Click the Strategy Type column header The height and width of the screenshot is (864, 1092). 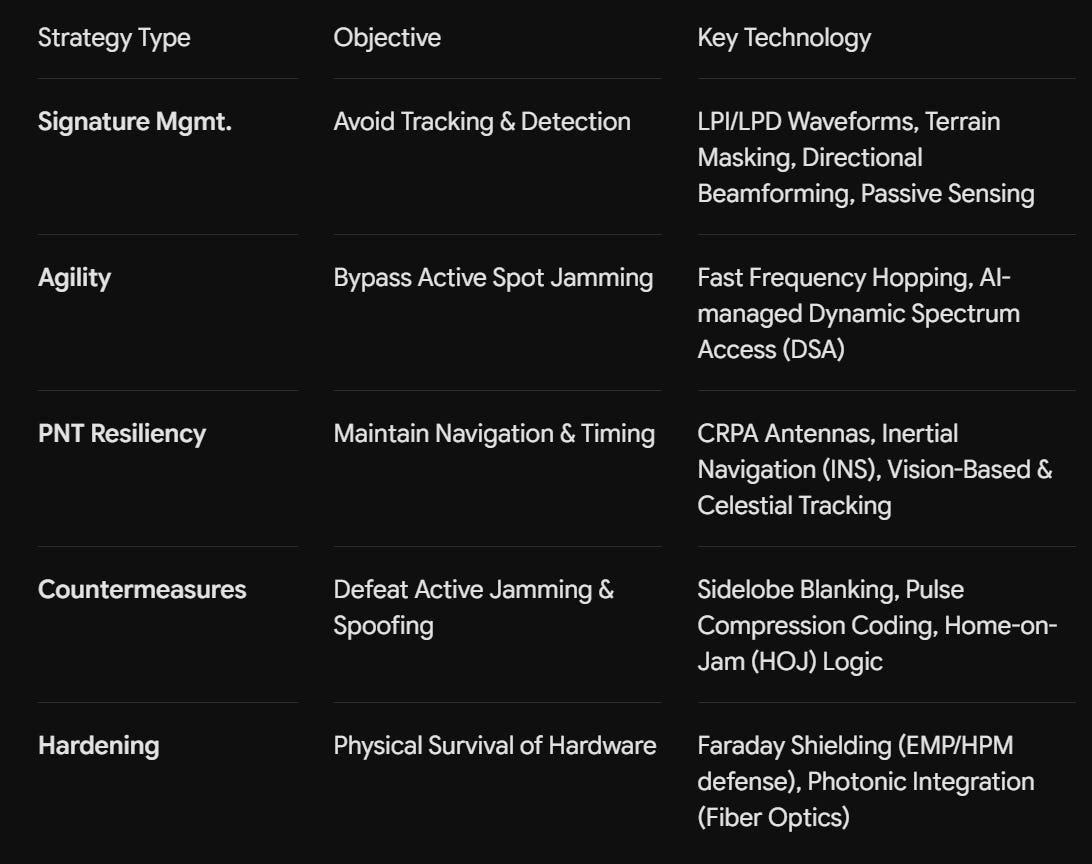coord(114,38)
